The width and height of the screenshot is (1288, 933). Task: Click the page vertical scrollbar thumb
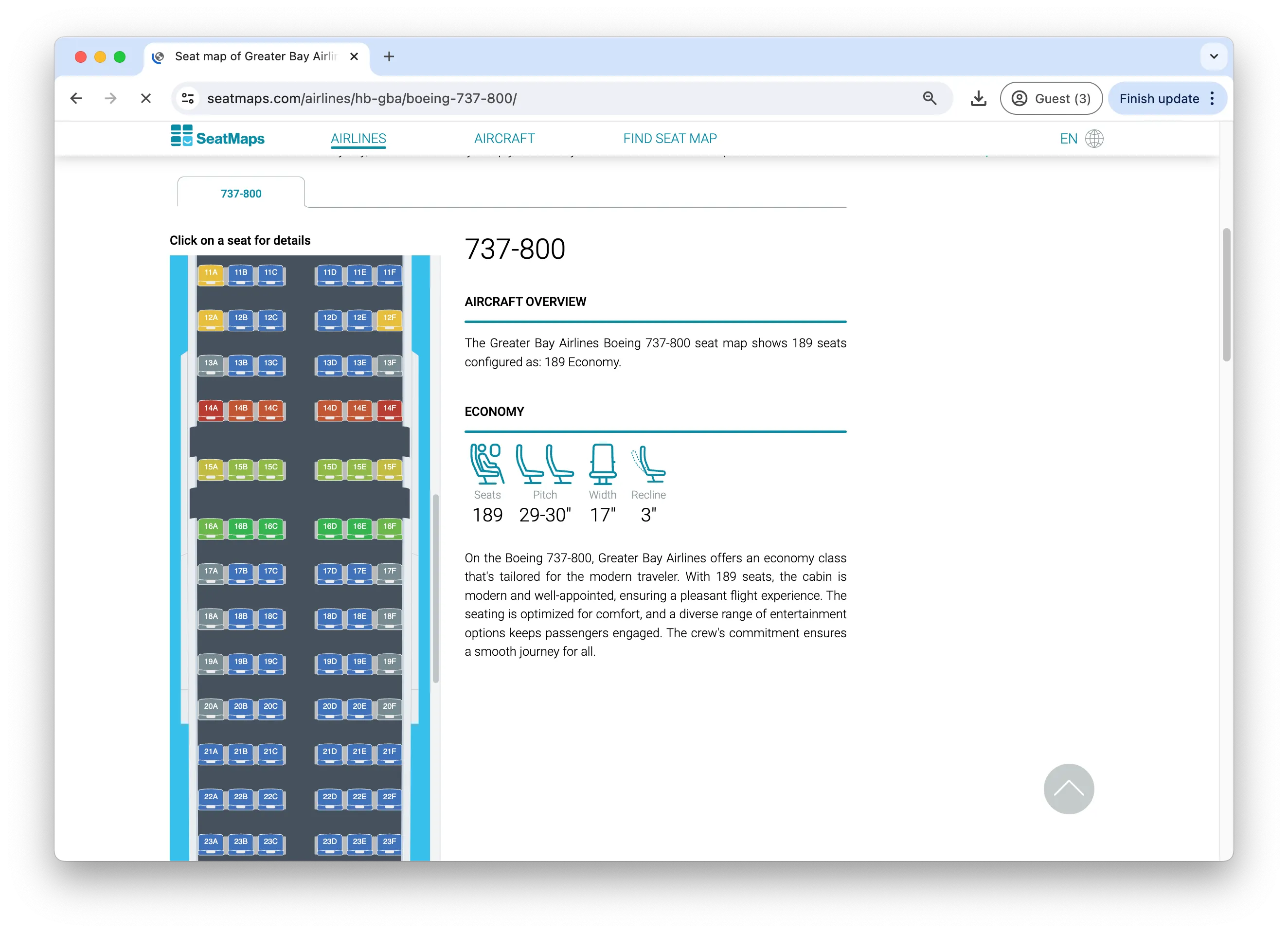click(x=1226, y=295)
